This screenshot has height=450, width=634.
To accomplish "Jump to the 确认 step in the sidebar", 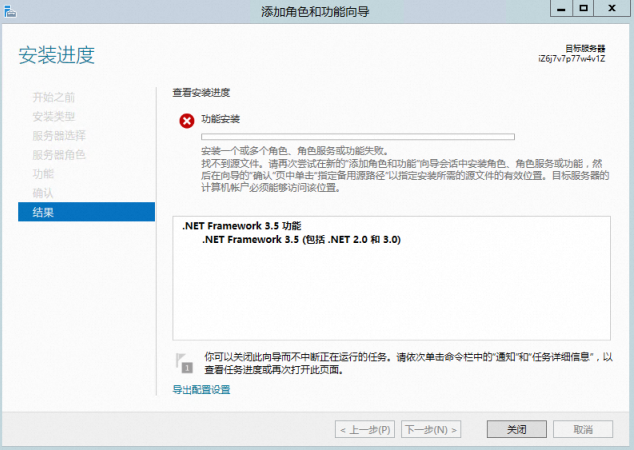I will (x=43, y=192).
